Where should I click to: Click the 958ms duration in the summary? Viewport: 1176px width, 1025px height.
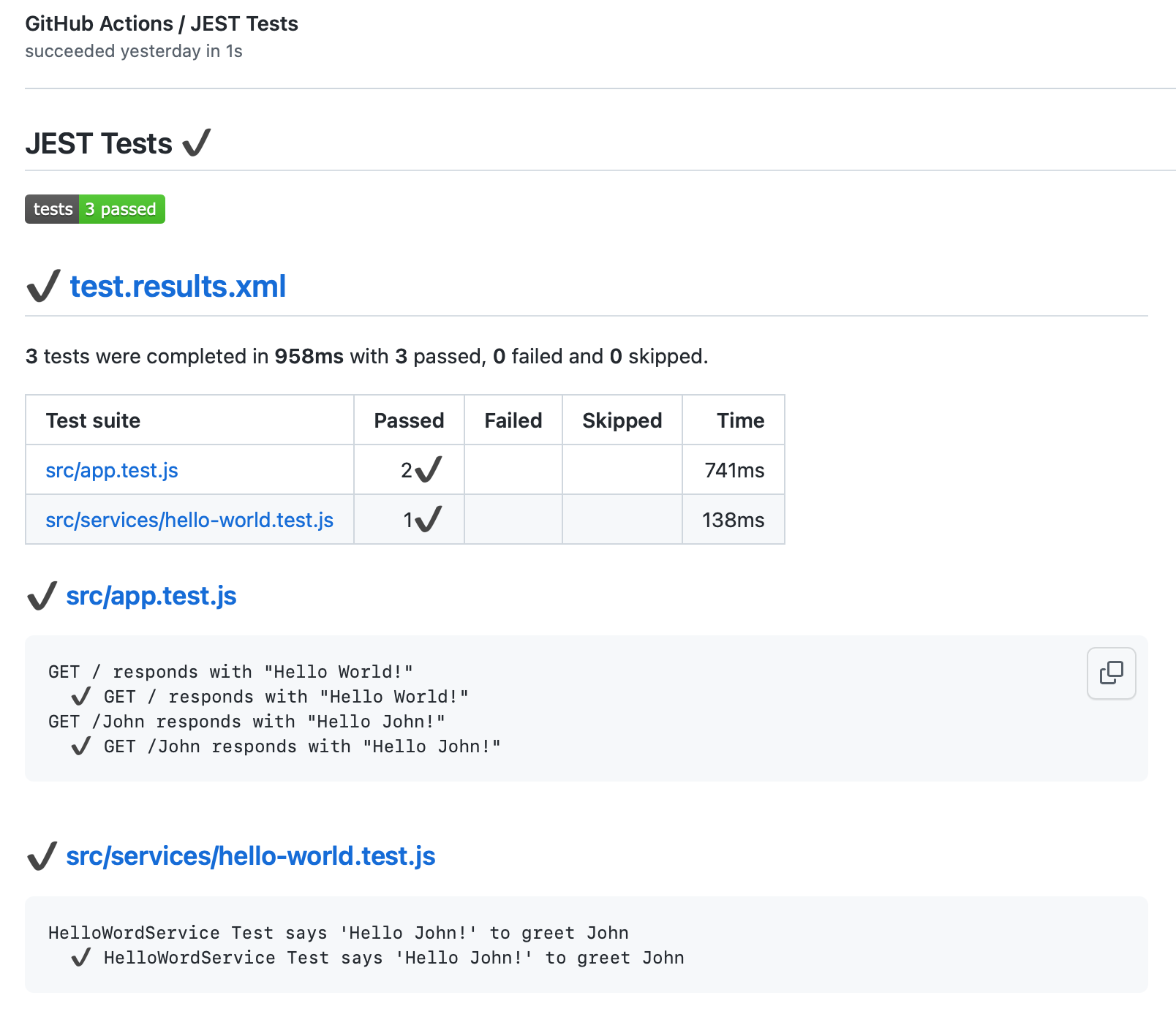coord(309,356)
